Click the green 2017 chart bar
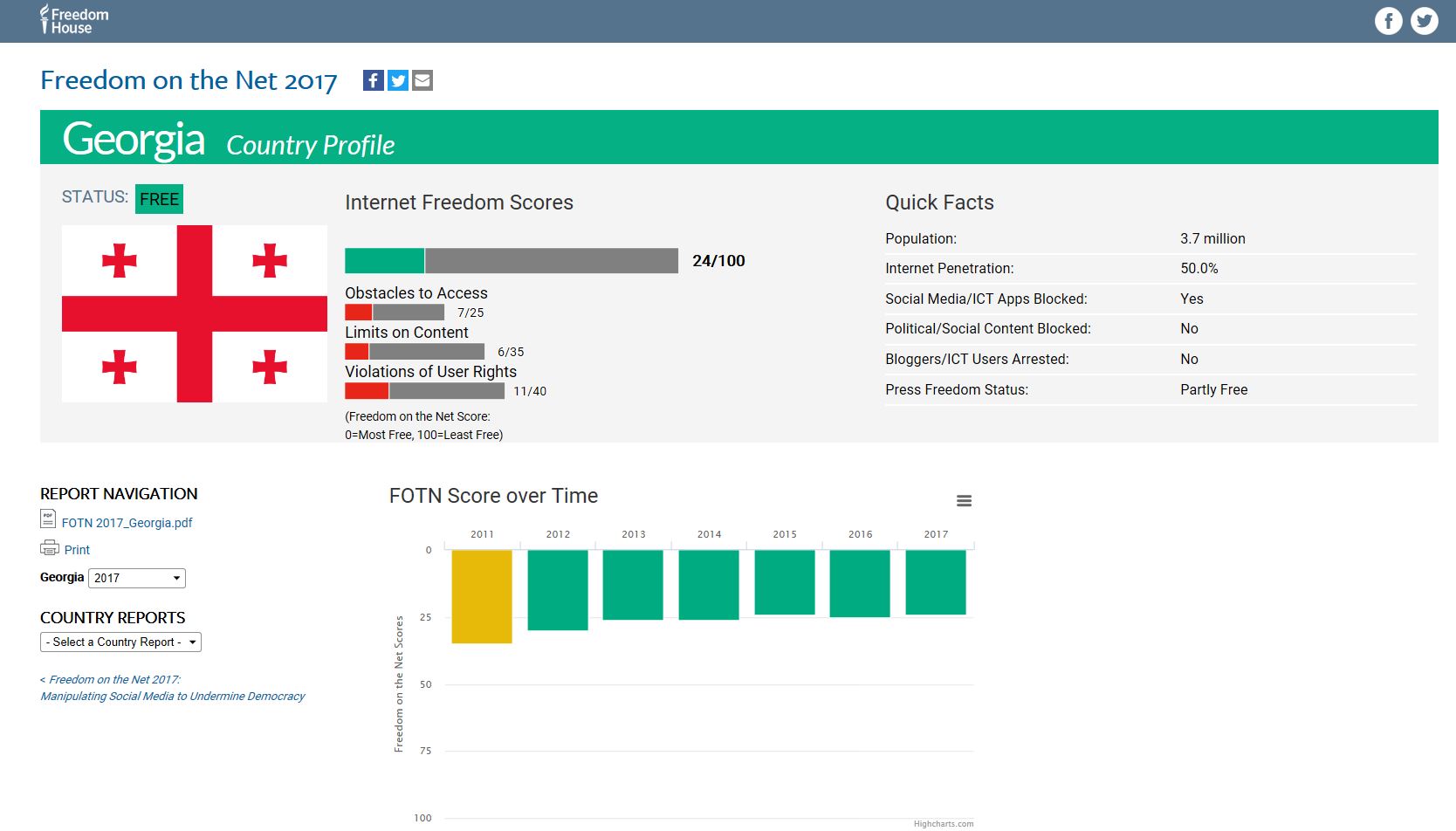This screenshot has width=1456, height=831. (x=936, y=582)
